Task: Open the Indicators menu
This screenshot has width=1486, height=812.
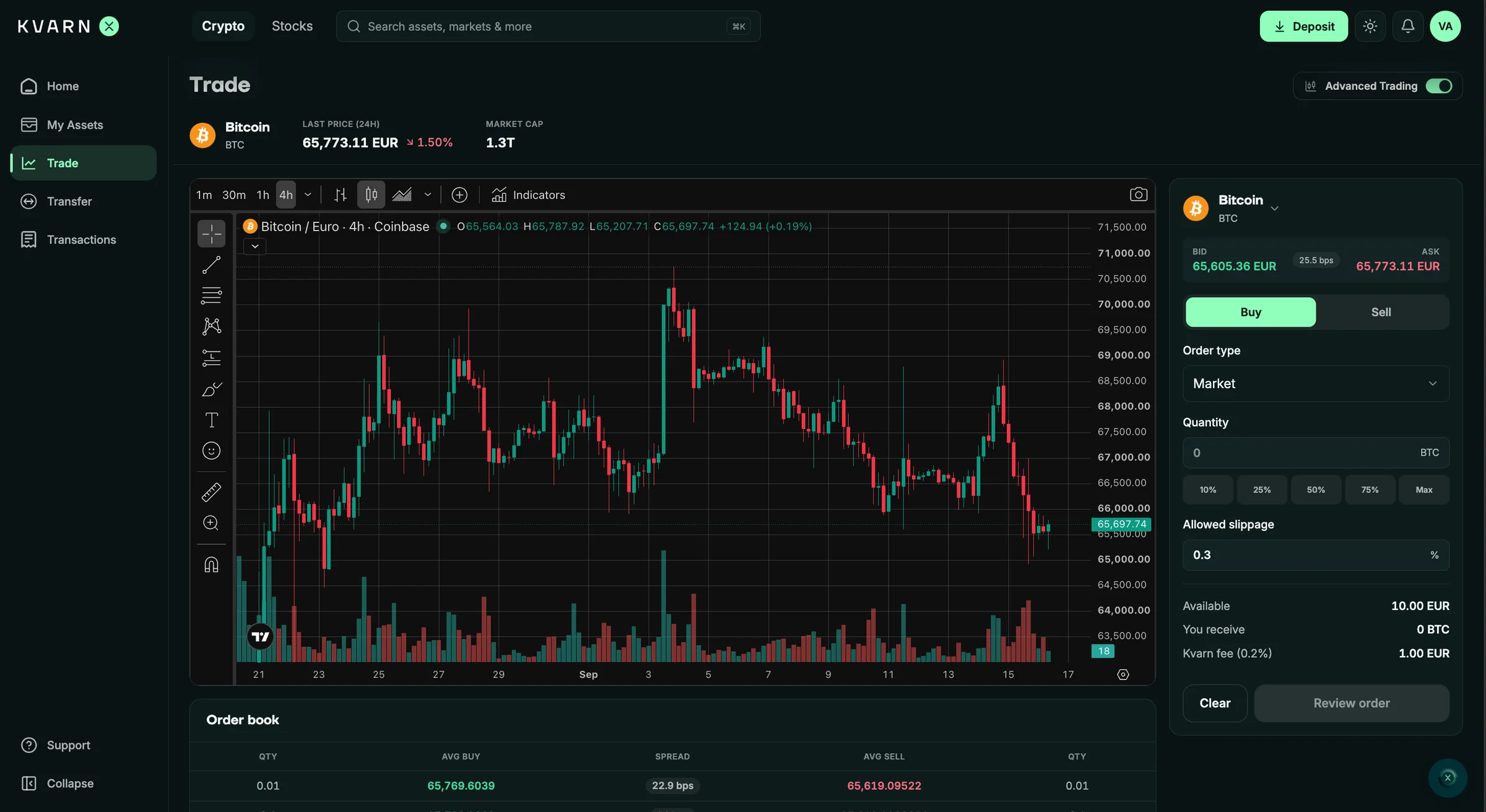Action: 528,195
